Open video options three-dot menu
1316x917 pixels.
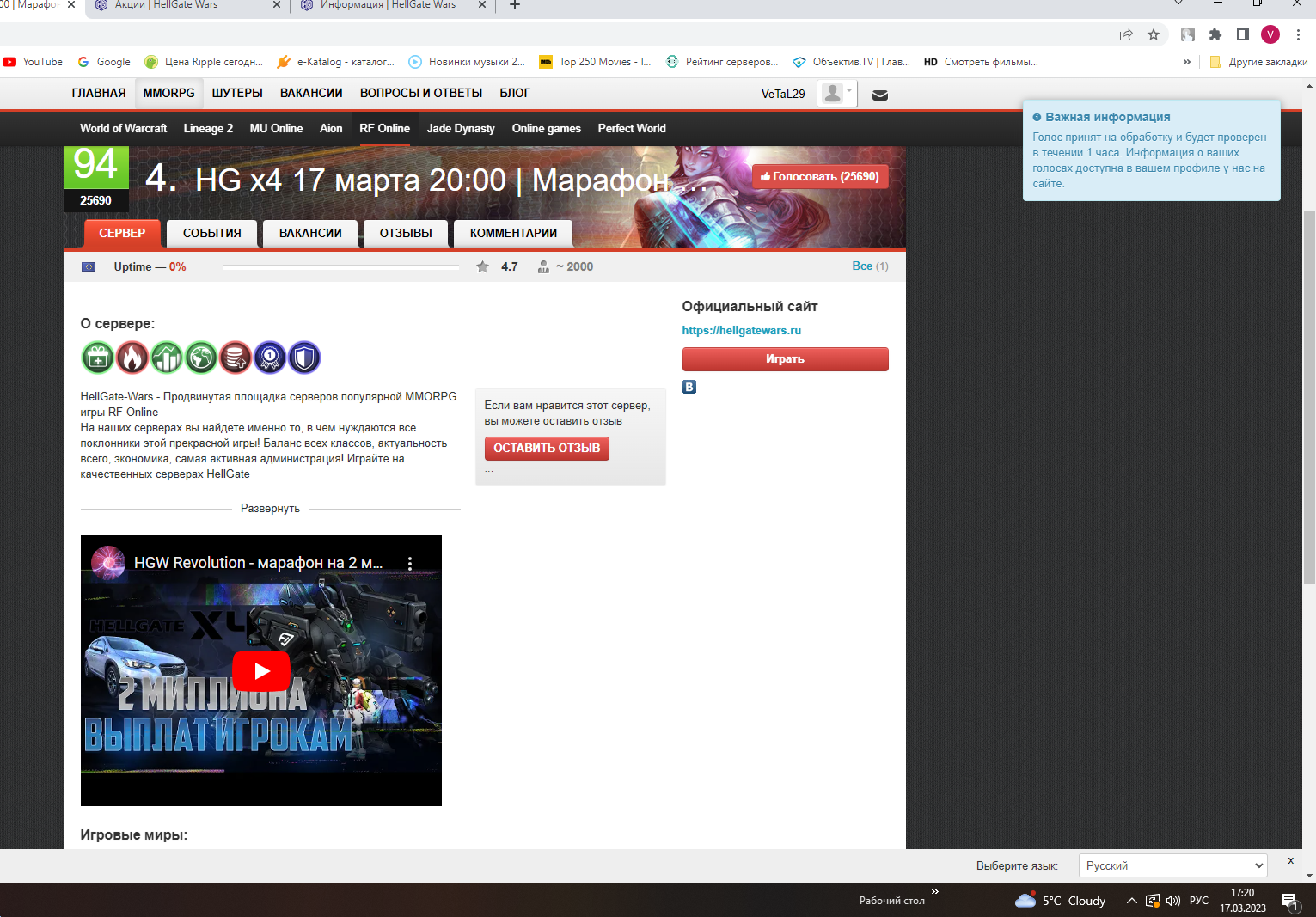pyautogui.click(x=410, y=563)
